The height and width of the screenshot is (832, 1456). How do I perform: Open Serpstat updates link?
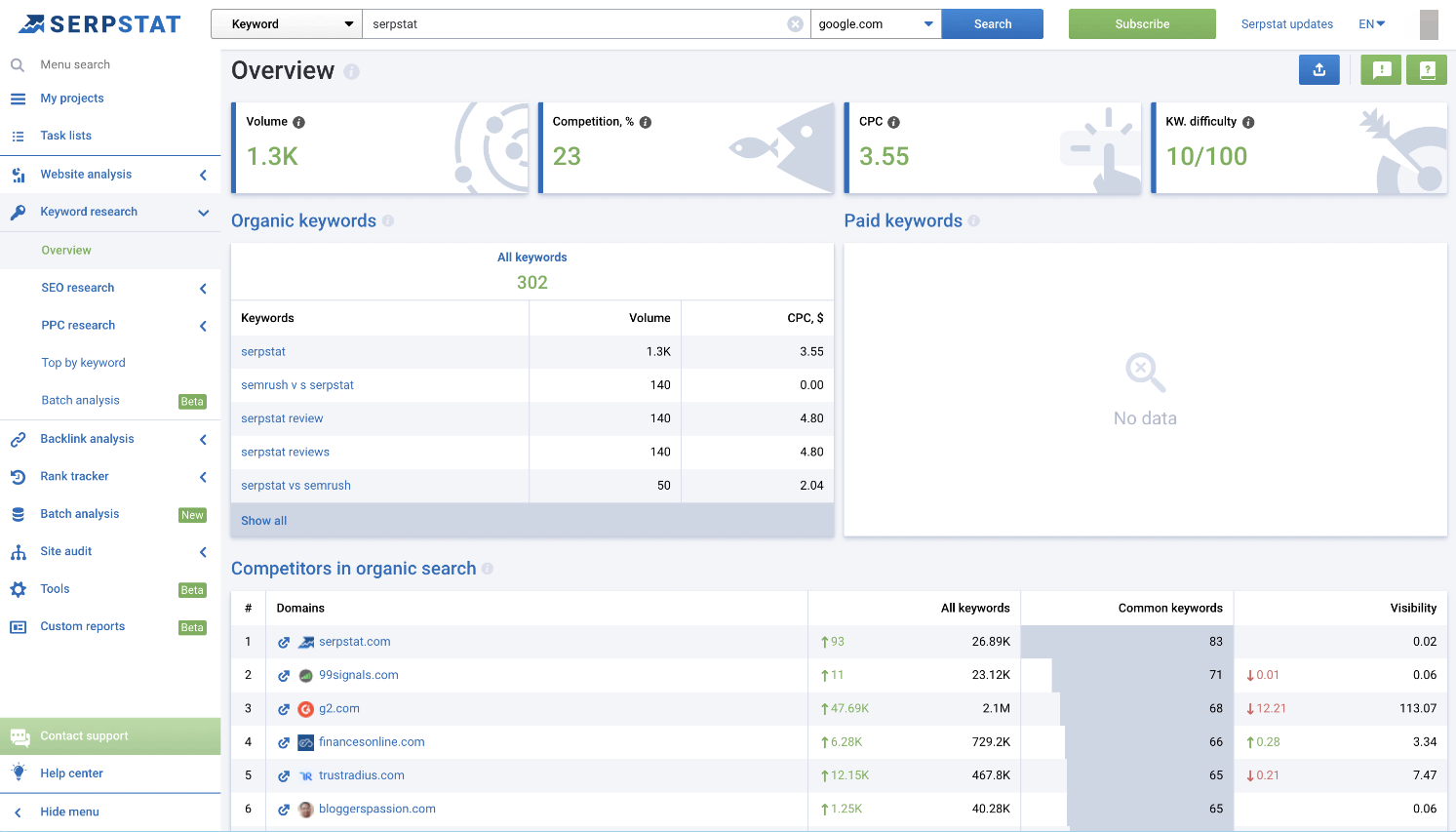pos(1287,24)
